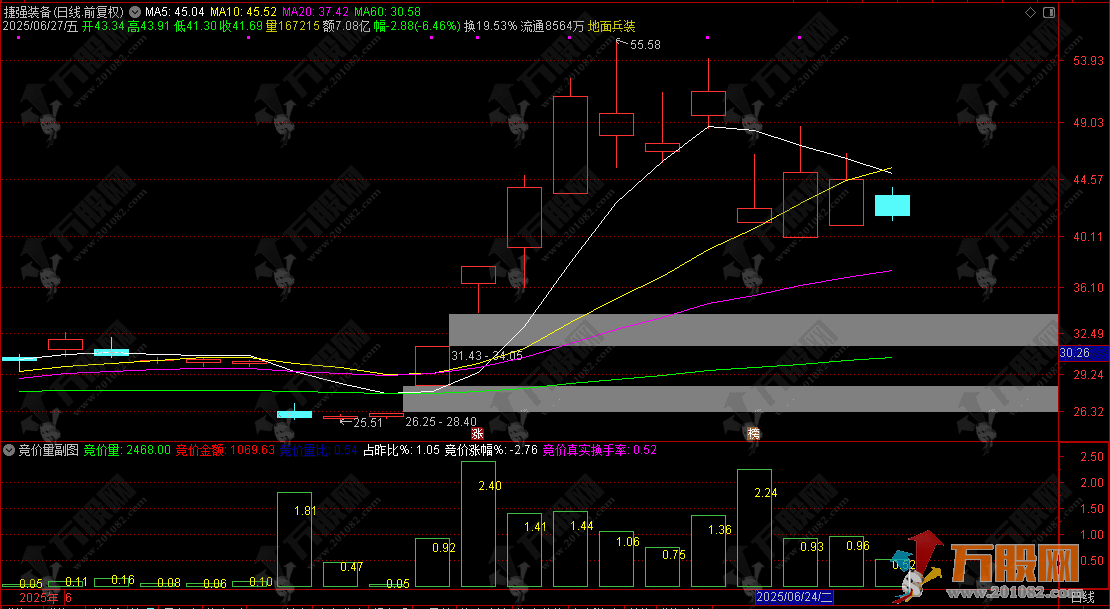Select the cyan latest-day candlestick
The width and height of the screenshot is (1110, 609).
pyautogui.click(x=892, y=205)
